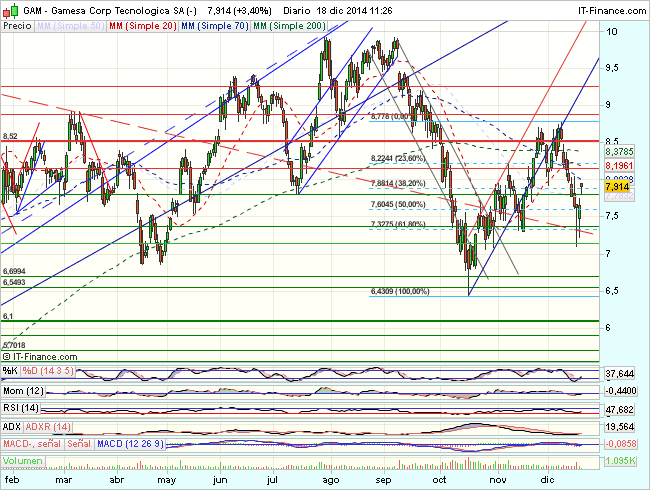The width and height of the screenshot is (650, 490).
Task: Click the Fibonacci 7,6045 (50,00%) label
Action: point(398,204)
